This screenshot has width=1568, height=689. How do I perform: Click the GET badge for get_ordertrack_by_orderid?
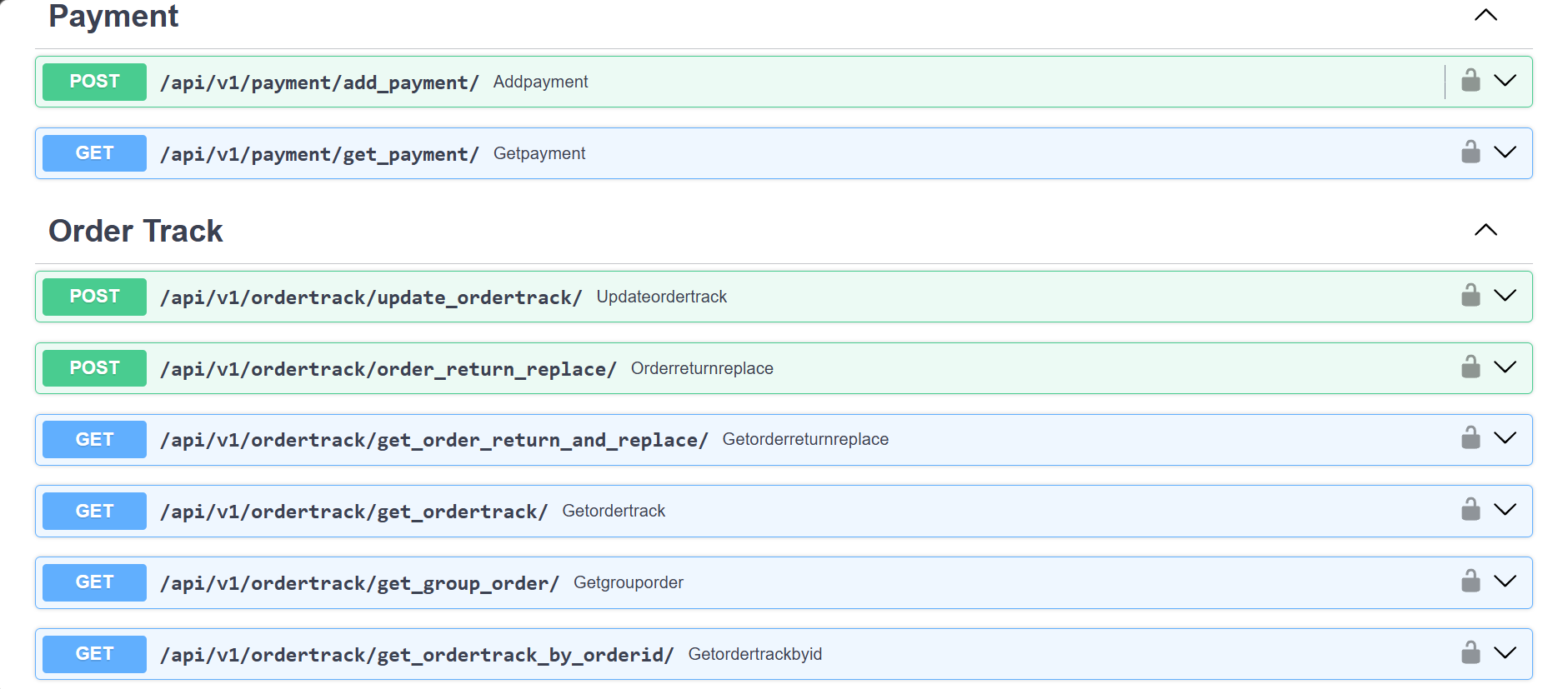[x=94, y=654]
